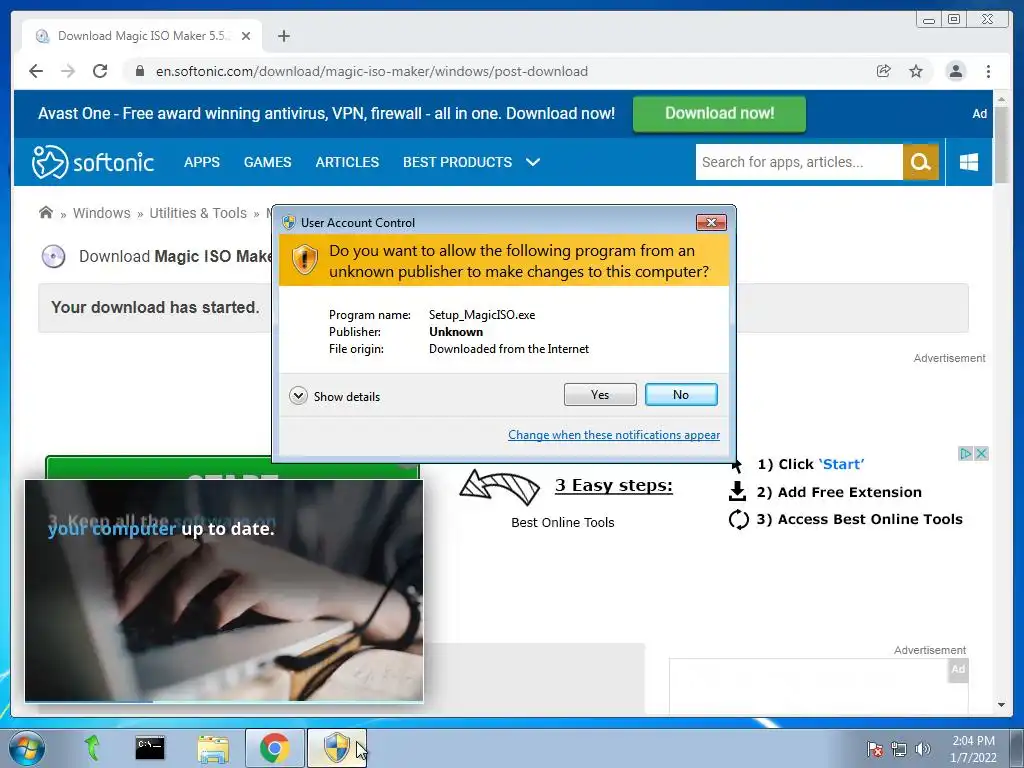Click the Avast Download now! button
This screenshot has width=1024, height=768.
pos(719,114)
